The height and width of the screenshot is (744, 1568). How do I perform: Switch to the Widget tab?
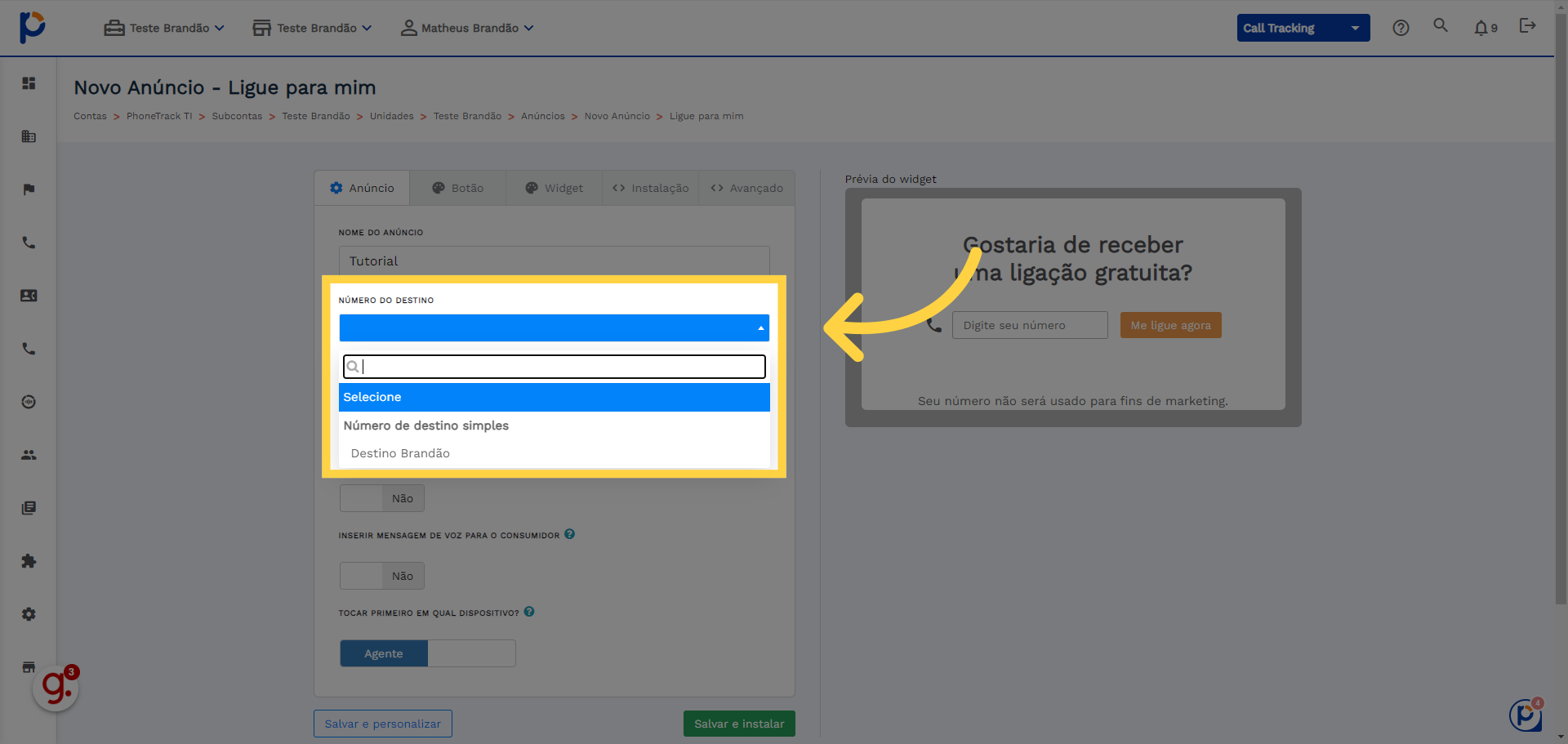[x=555, y=188]
